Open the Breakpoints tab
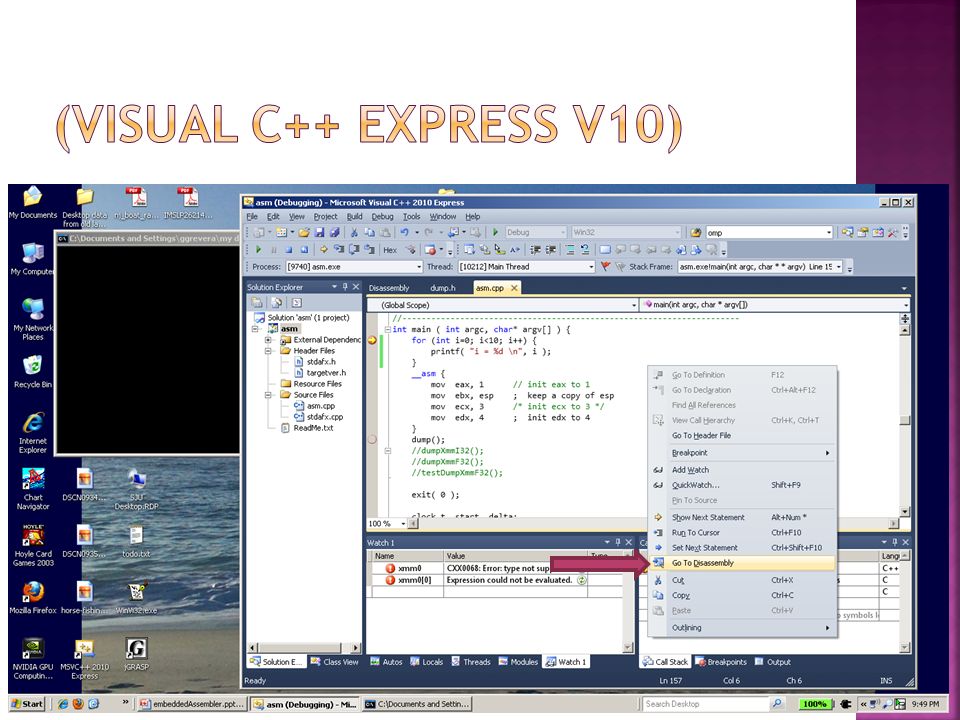 click(721, 662)
